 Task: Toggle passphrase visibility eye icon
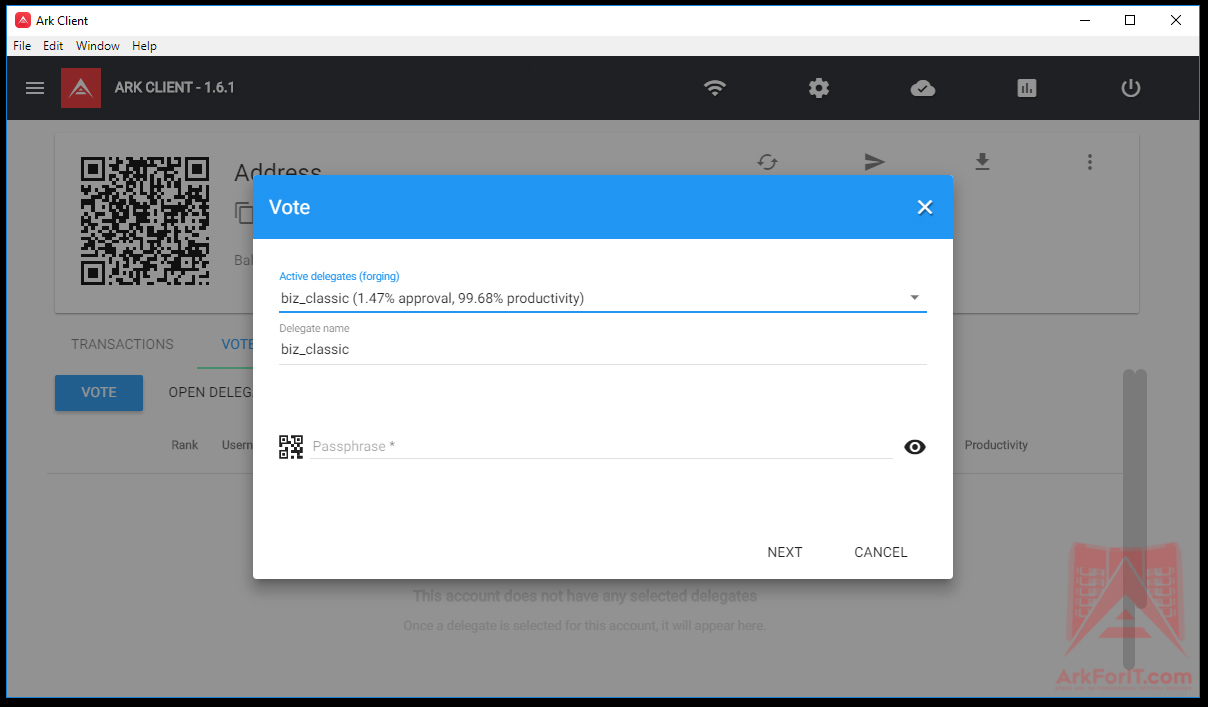[915, 447]
